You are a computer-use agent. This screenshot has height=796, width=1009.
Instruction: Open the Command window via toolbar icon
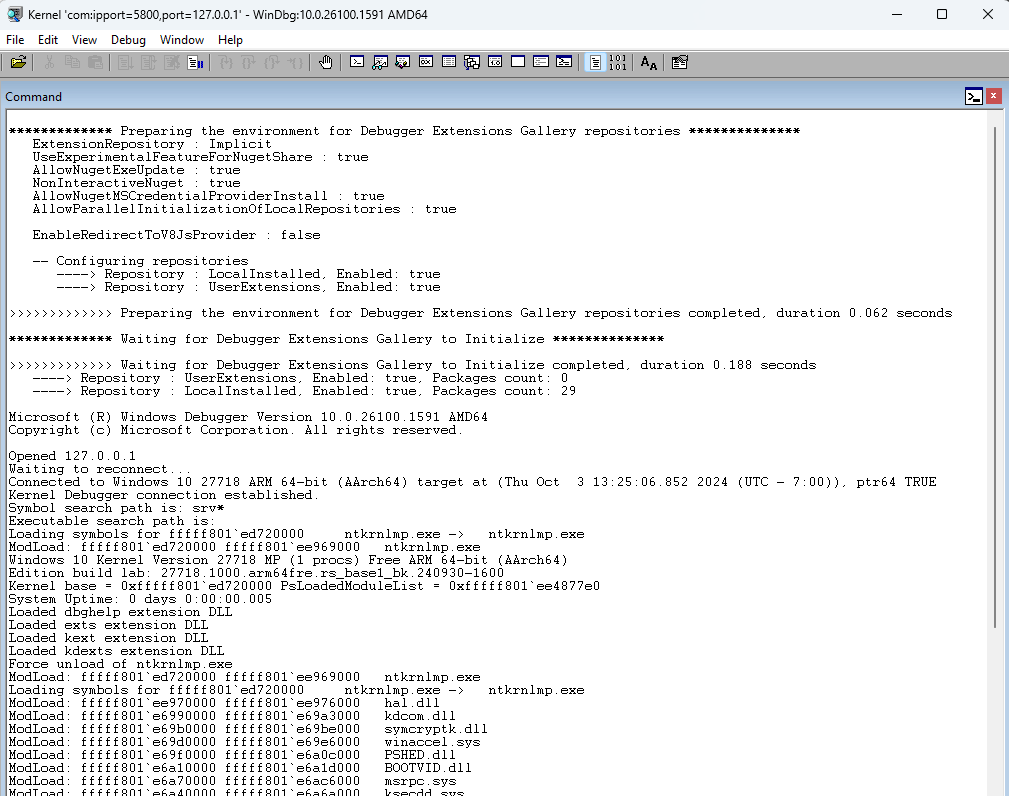(x=356, y=62)
